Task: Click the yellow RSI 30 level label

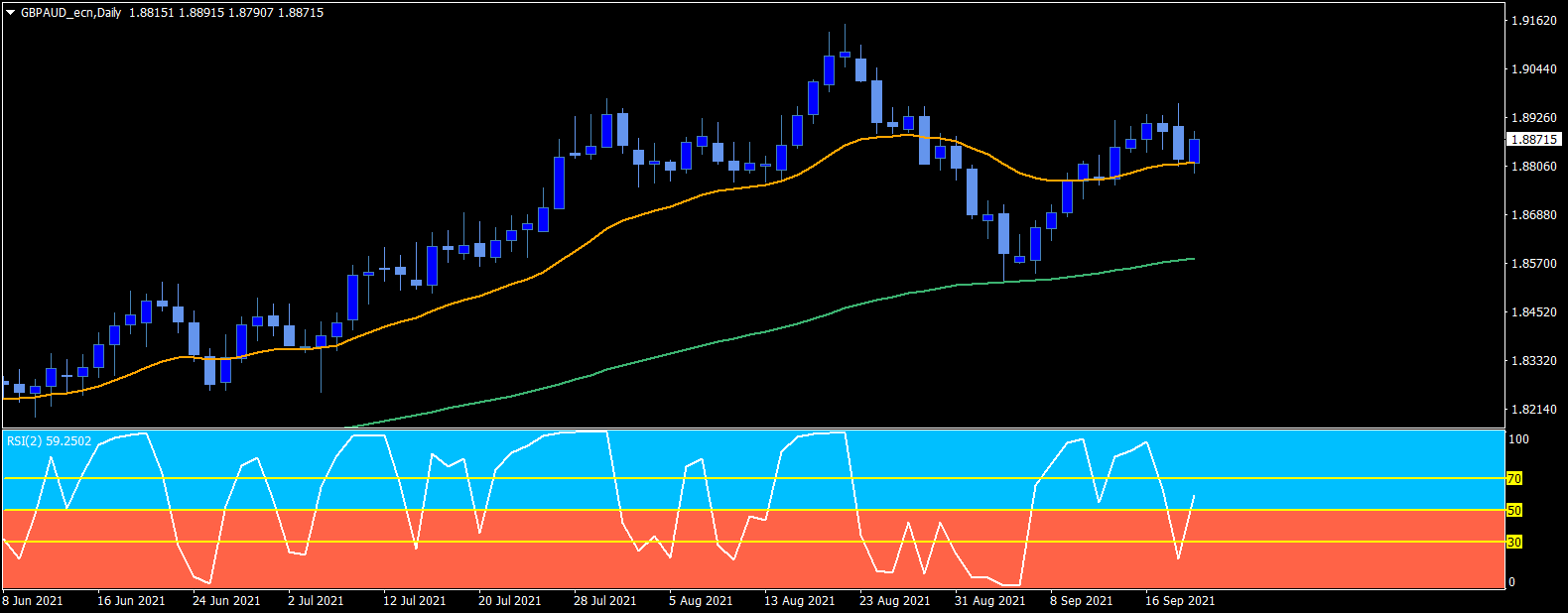Action: click(1514, 543)
